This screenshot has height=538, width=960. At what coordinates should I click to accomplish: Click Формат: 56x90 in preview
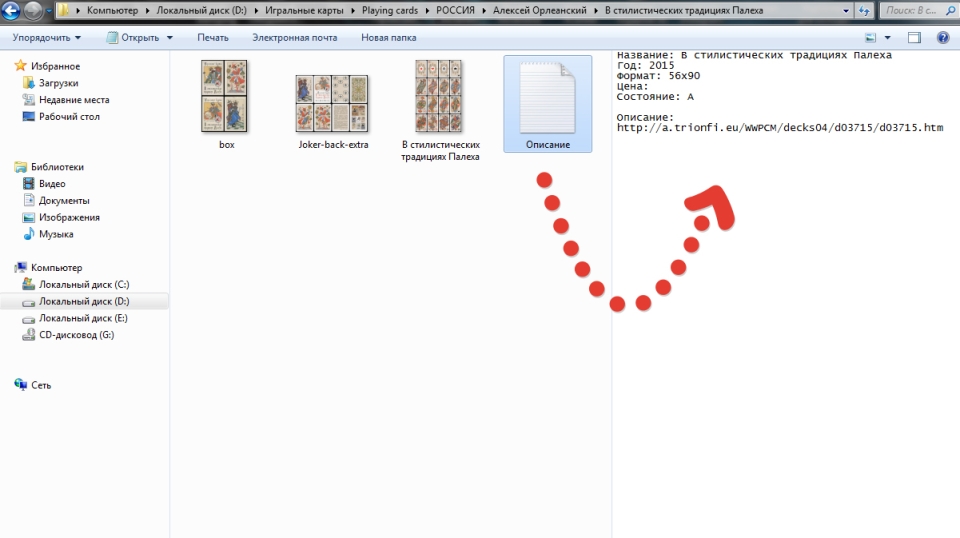coord(658,76)
